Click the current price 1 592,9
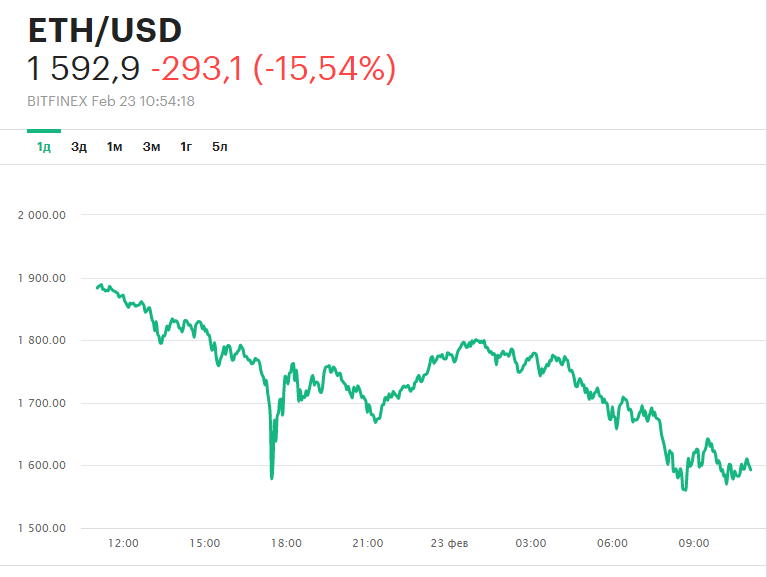Image resolution: width=767 pixels, height=577 pixels. (x=84, y=69)
